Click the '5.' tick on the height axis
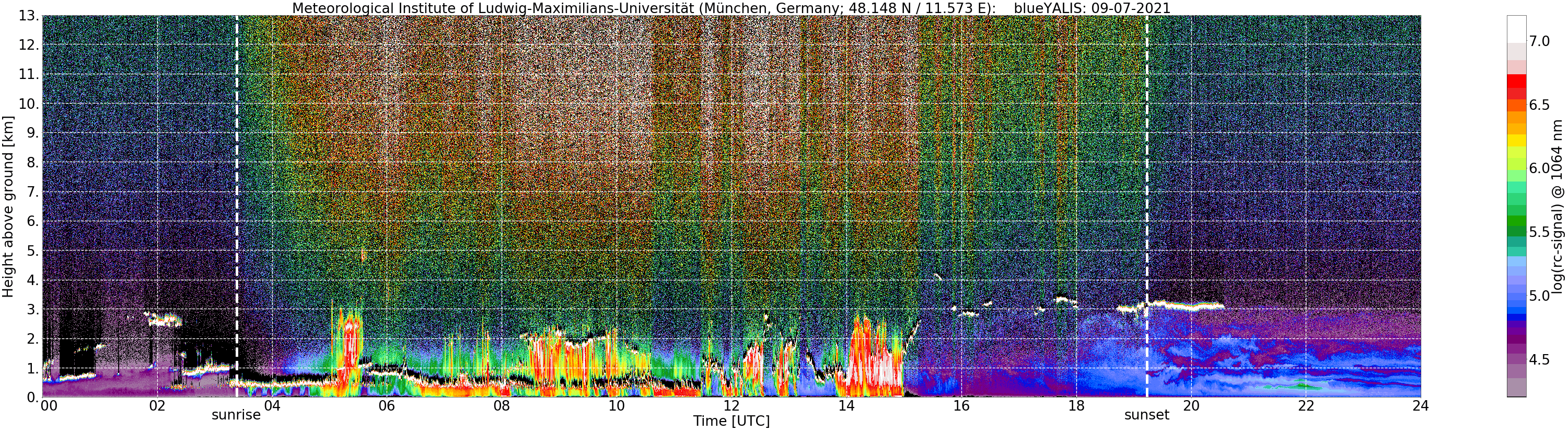This screenshot has height=431, width=1568. point(32,251)
